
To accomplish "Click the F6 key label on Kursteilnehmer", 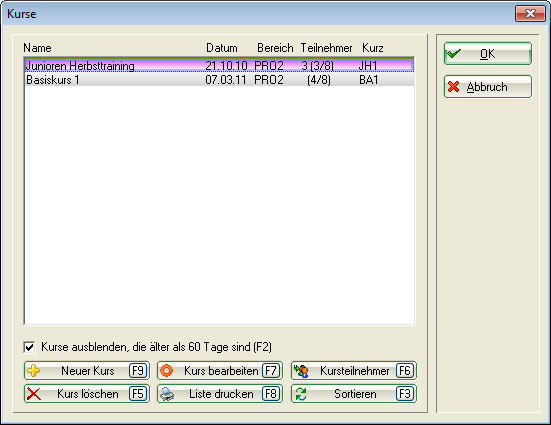I will (405, 371).
